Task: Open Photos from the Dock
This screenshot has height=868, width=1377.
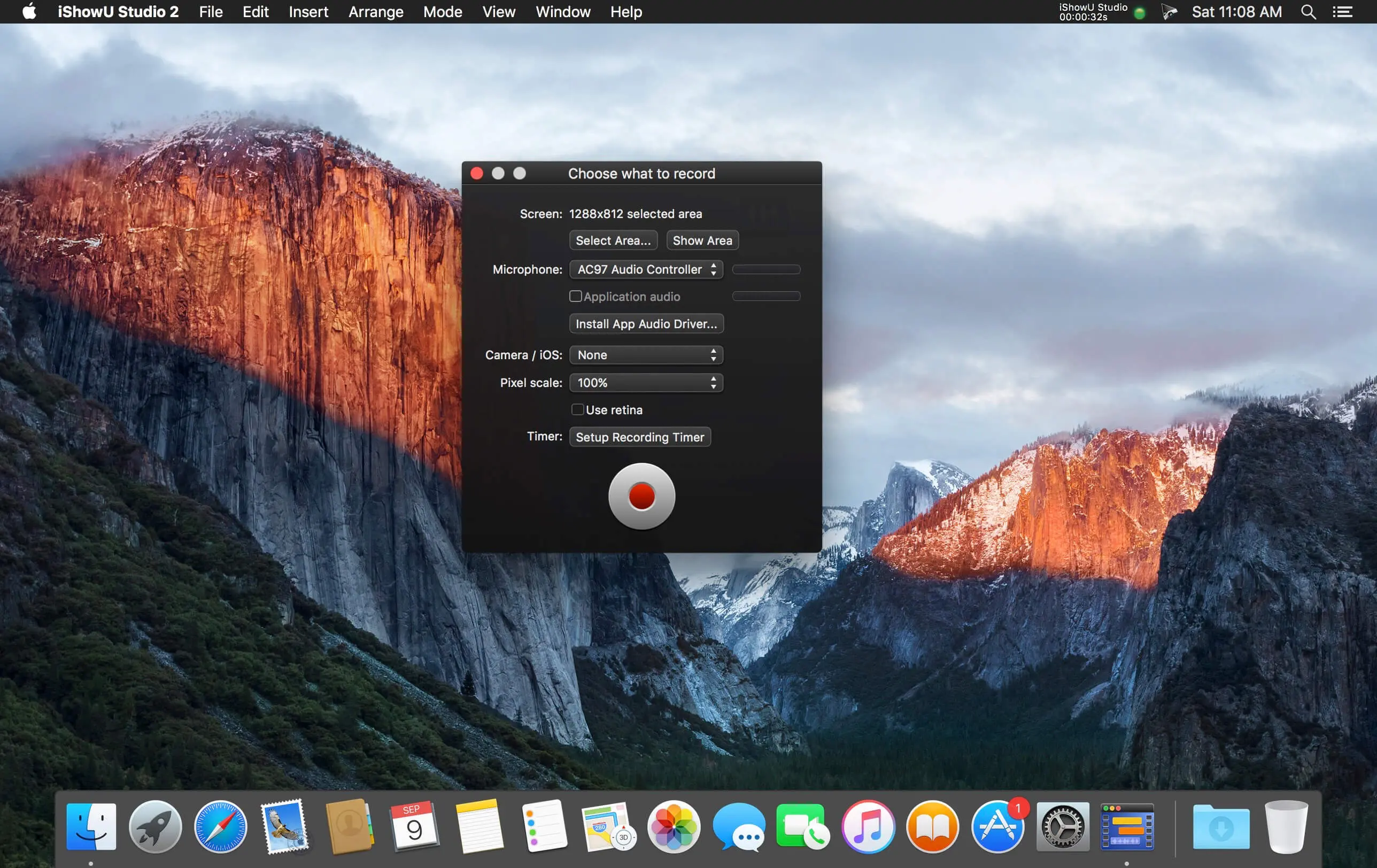Action: (x=674, y=826)
